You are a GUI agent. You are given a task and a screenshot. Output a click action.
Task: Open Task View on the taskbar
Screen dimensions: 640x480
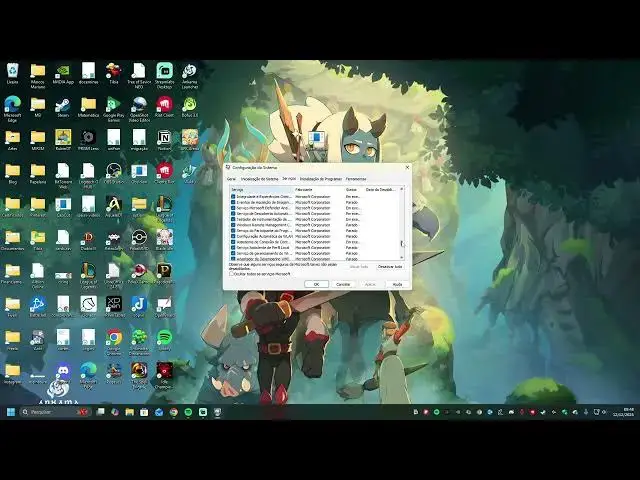point(100,412)
